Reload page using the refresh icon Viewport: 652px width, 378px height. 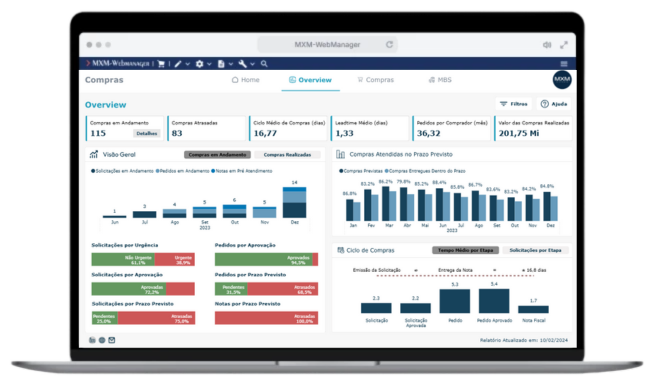(x=389, y=44)
